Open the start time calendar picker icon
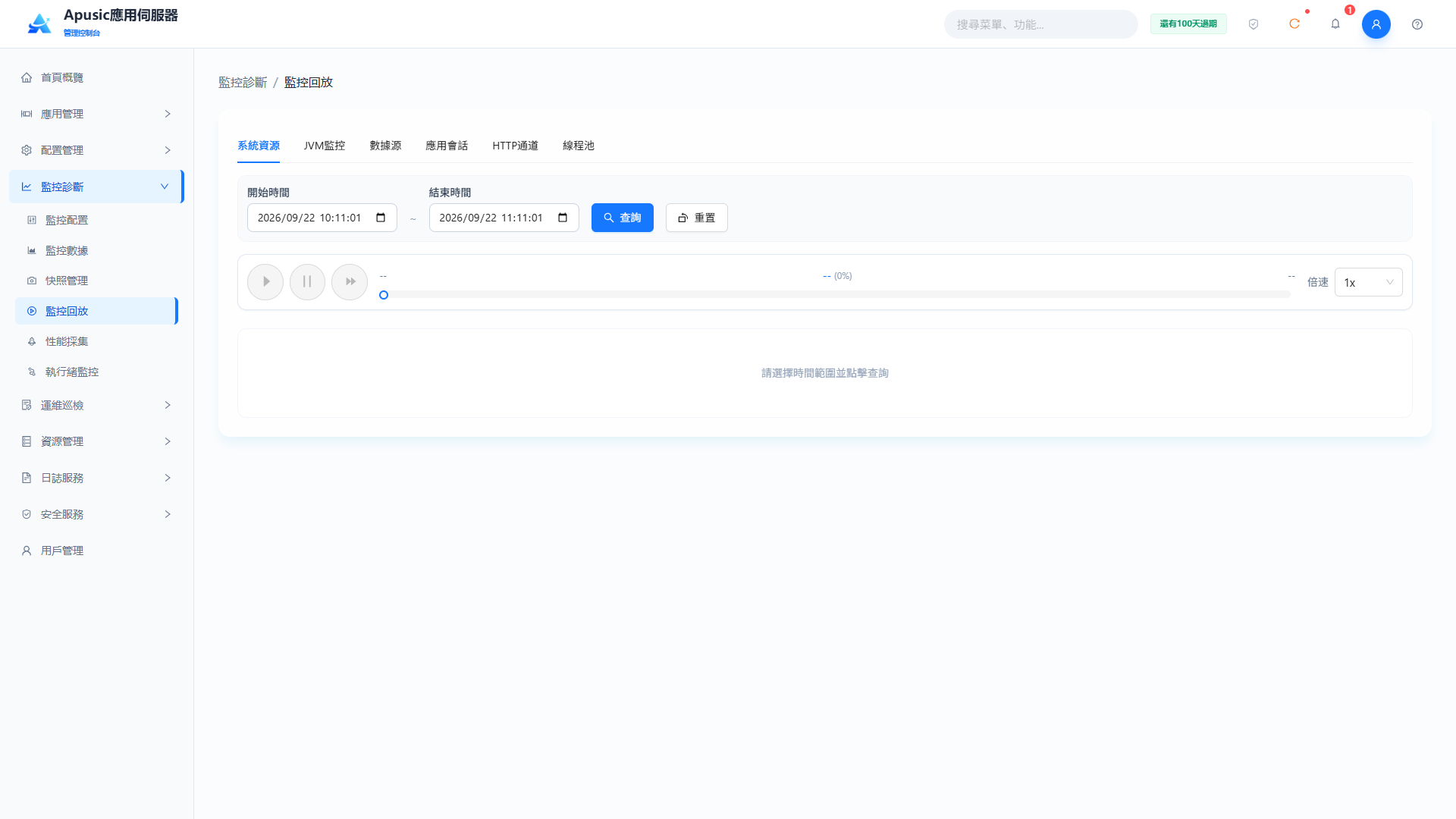This screenshot has width=1456, height=819. point(381,218)
